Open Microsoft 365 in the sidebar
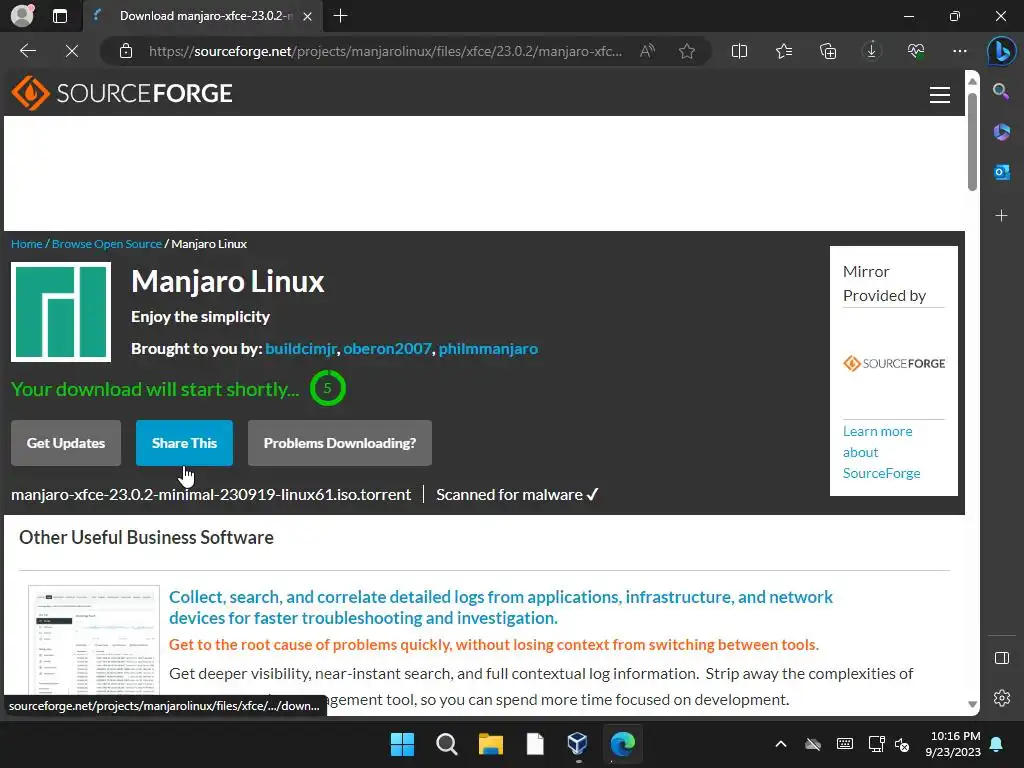This screenshot has height=768, width=1024. click(x=1001, y=132)
